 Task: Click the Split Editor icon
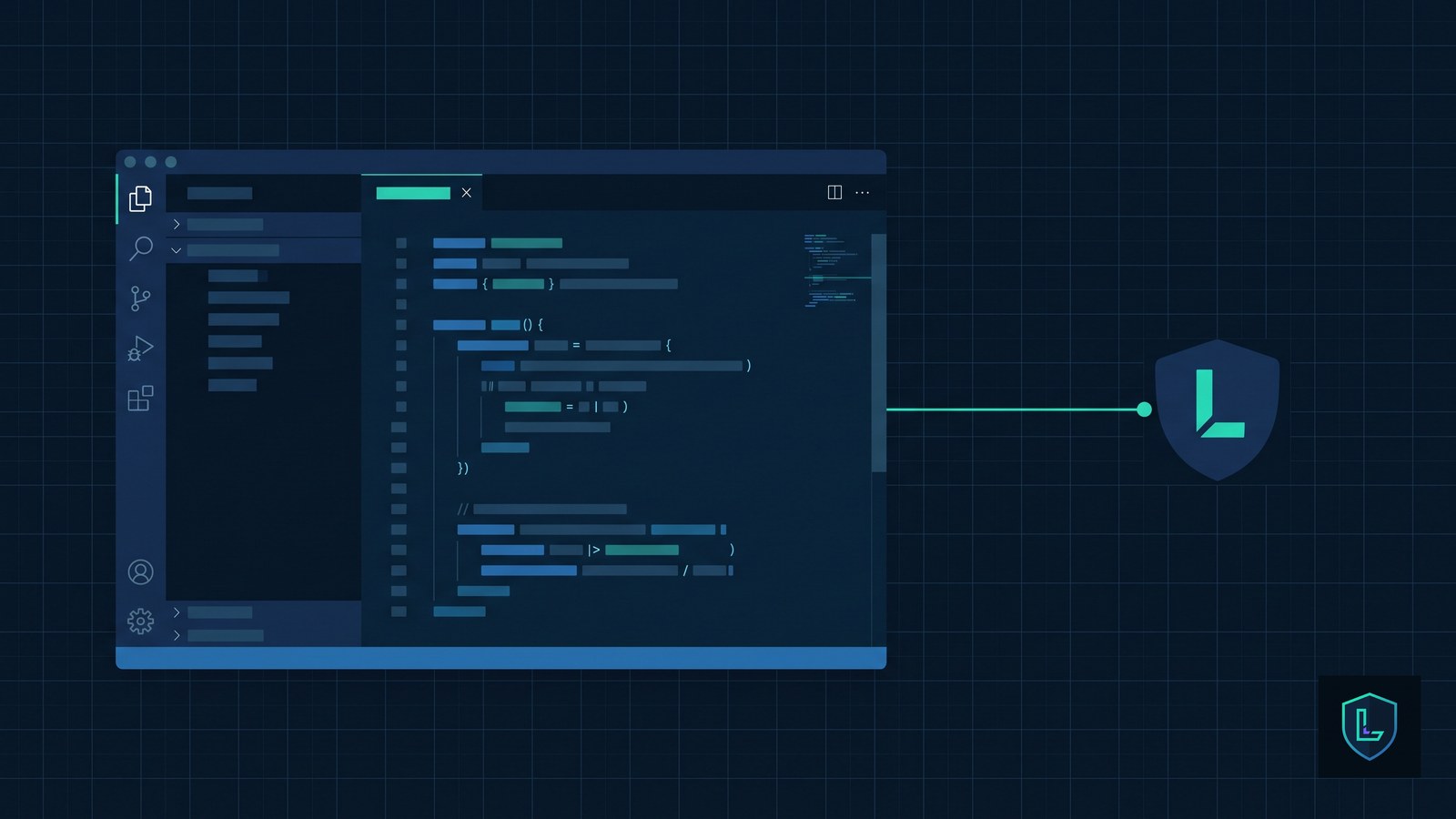pyautogui.click(x=834, y=192)
